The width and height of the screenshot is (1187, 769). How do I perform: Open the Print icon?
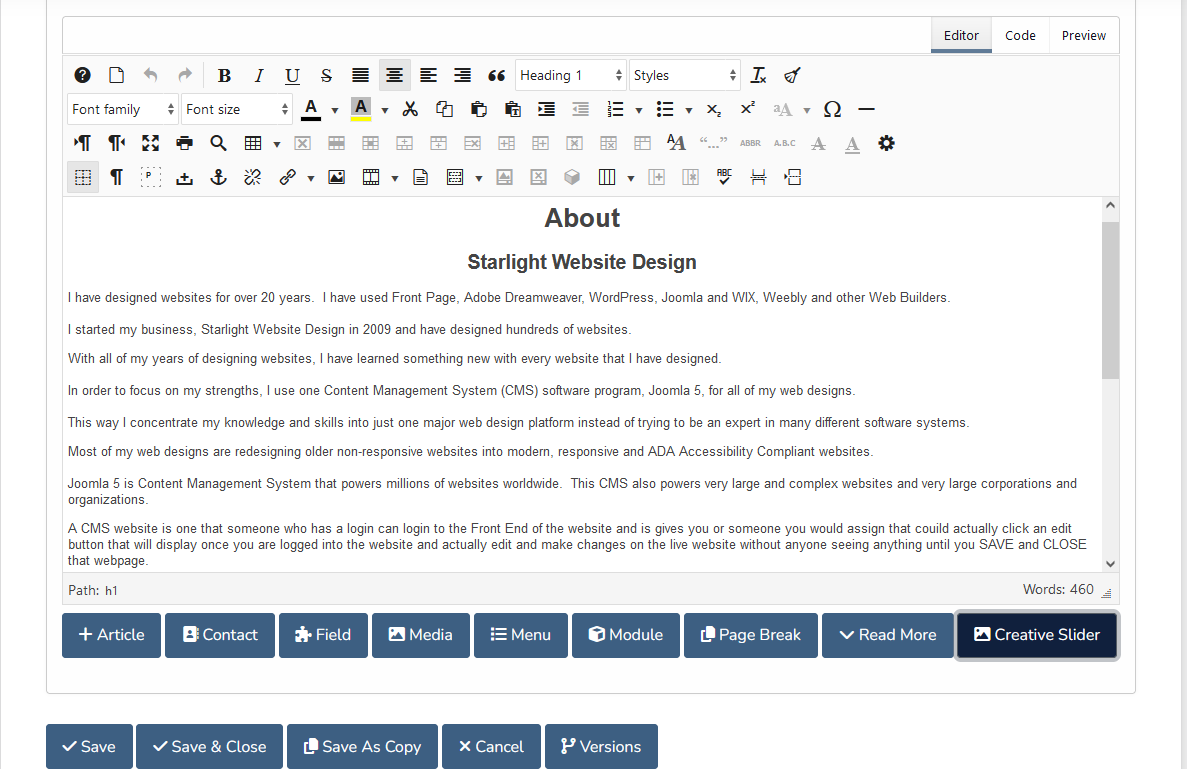[x=184, y=143]
